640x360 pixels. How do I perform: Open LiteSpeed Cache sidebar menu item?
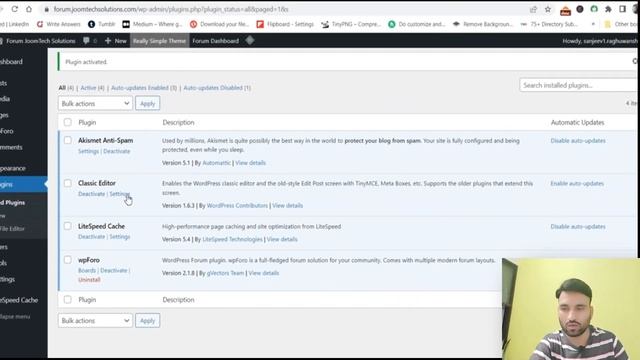pos(19,300)
